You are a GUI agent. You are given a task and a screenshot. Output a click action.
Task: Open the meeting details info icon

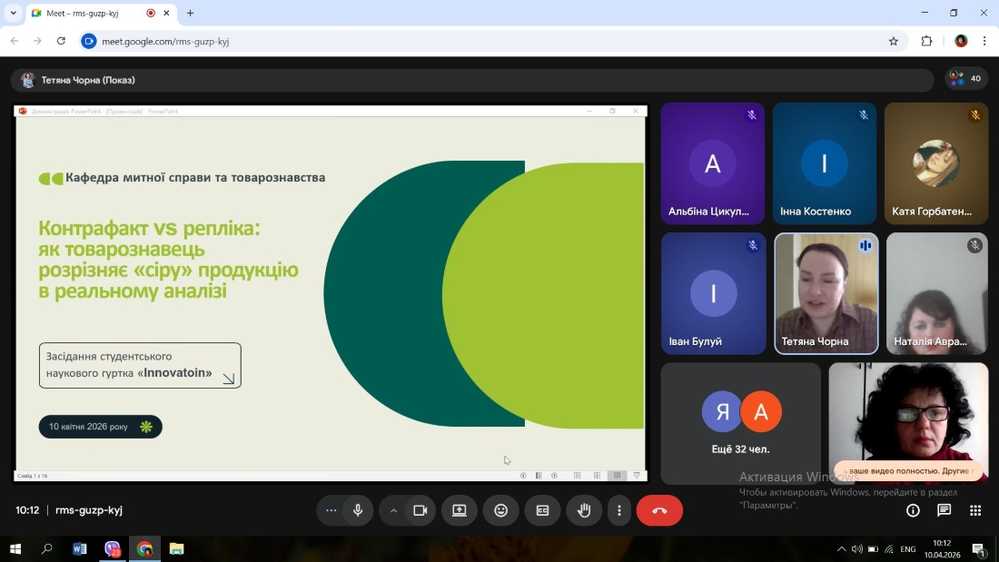(x=912, y=510)
